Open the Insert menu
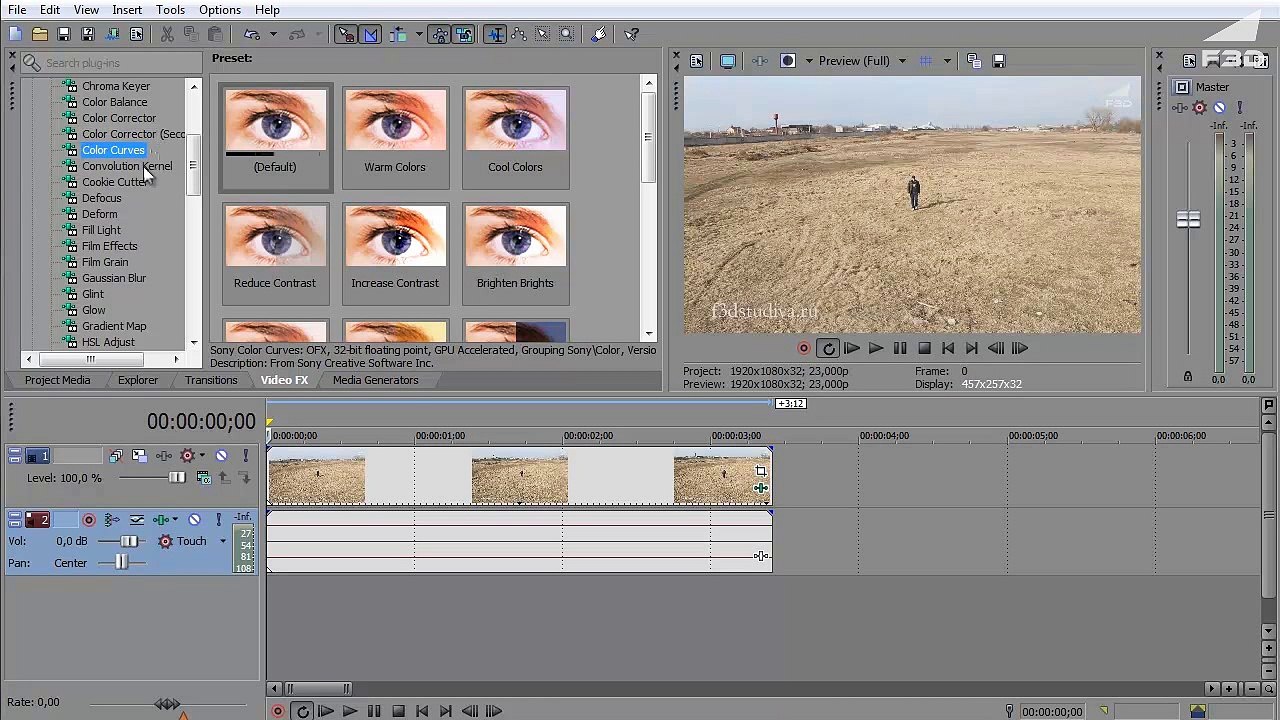 pyautogui.click(x=127, y=10)
